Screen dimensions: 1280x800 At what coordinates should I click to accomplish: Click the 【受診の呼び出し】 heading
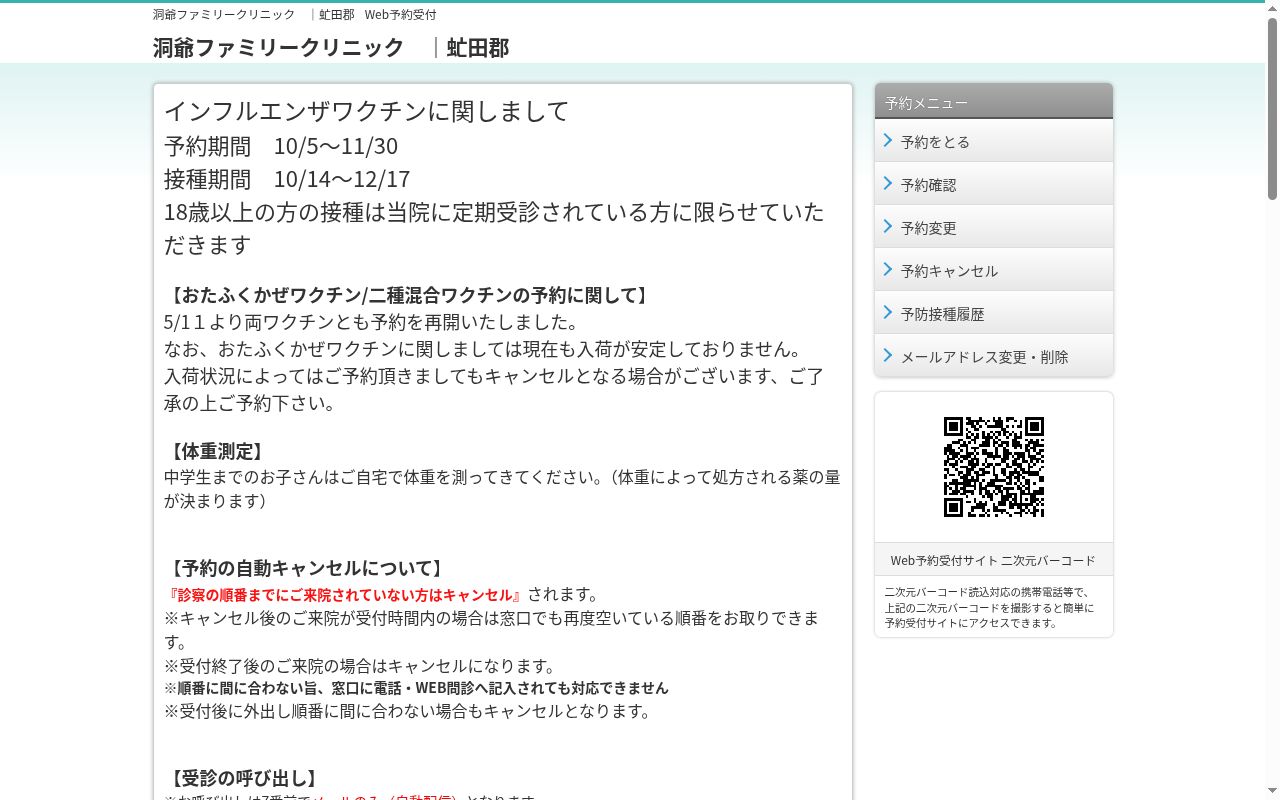pyautogui.click(x=243, y=778)
